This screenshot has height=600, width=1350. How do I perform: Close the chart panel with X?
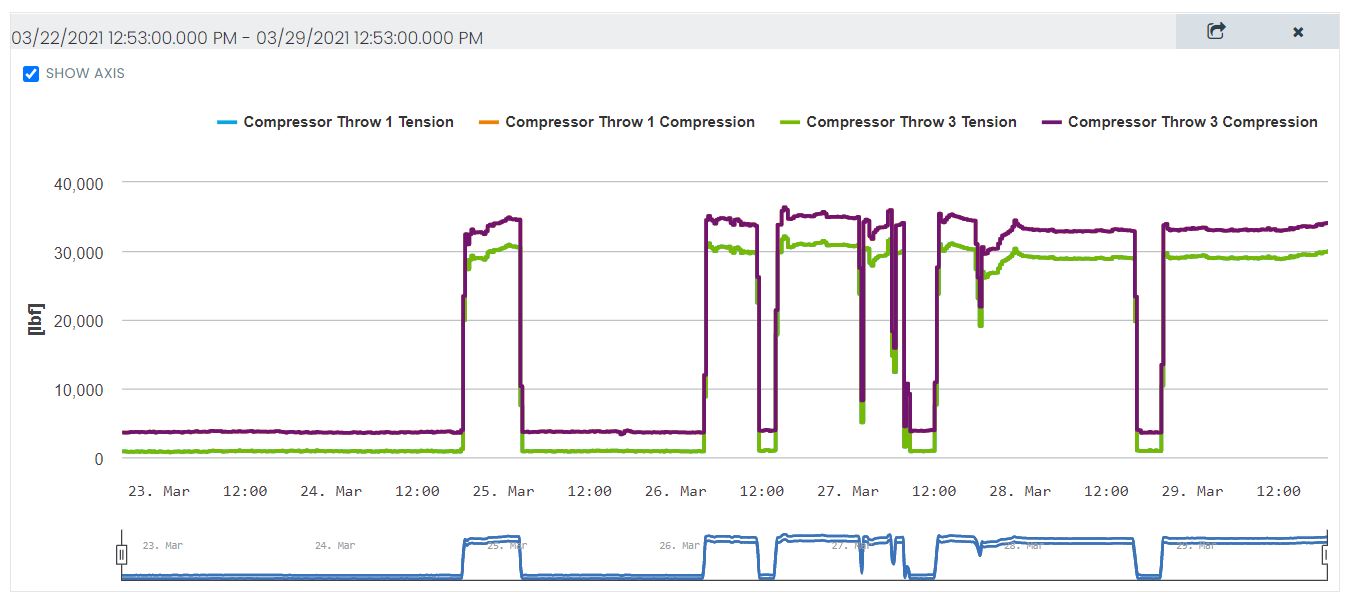1298,32
